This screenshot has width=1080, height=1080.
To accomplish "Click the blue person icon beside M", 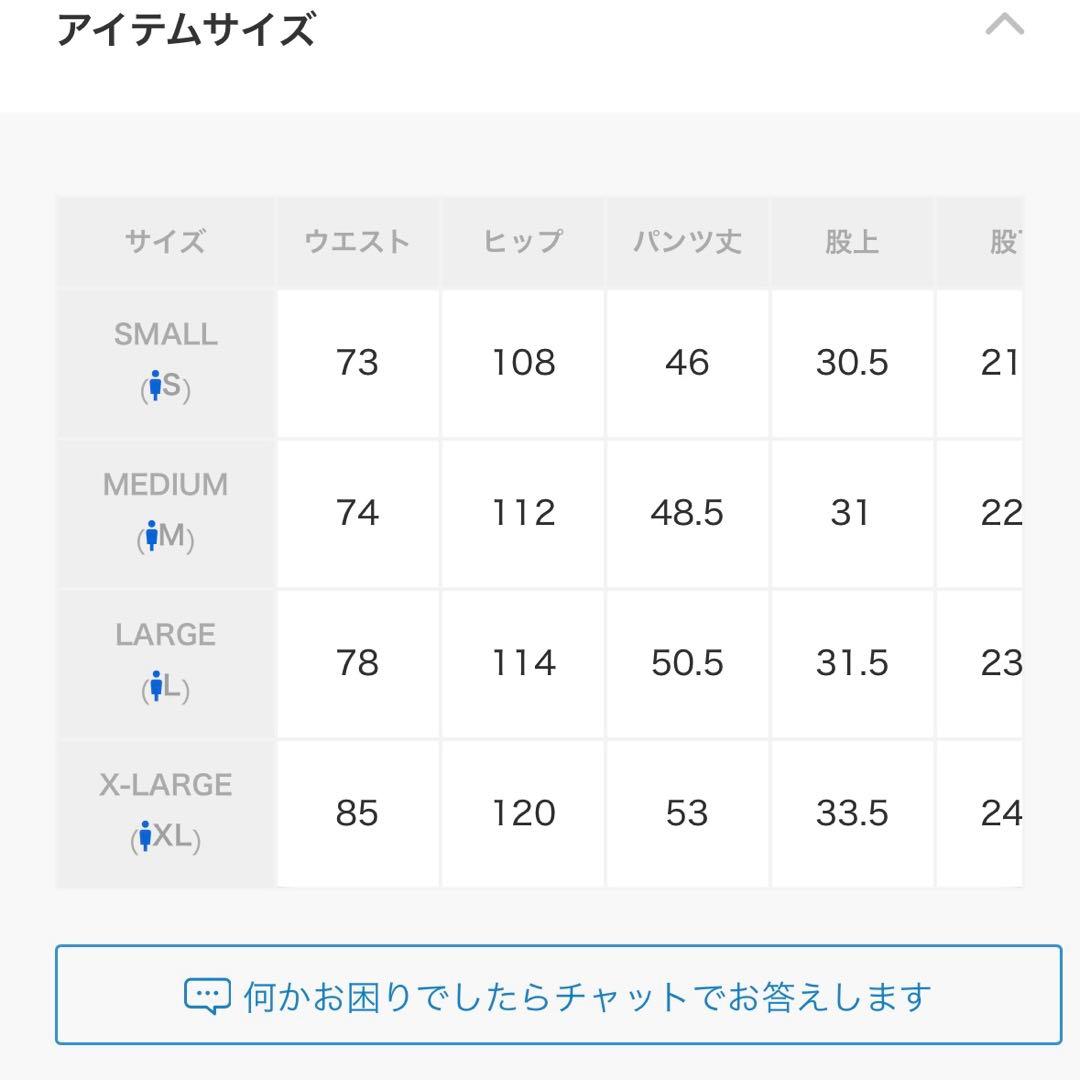I will [x=152, y=535].
